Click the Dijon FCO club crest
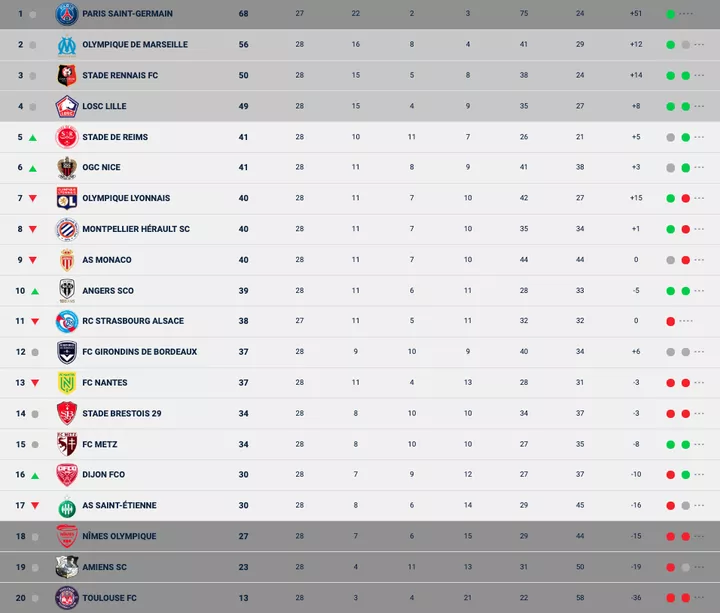This screenshot has height=613, width=720. (x=67, y=475)
